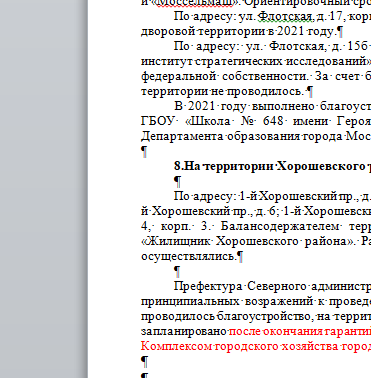The image size is (371, 378).
Task: Click the word "Департамента"
Action: coord(182,136)
